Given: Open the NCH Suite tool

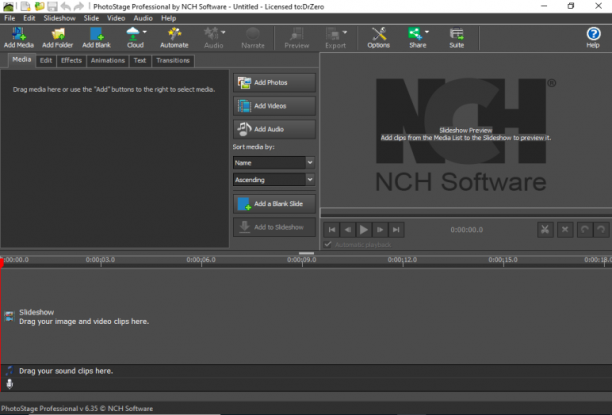Looking at the screenshot, I should (456, 38).
